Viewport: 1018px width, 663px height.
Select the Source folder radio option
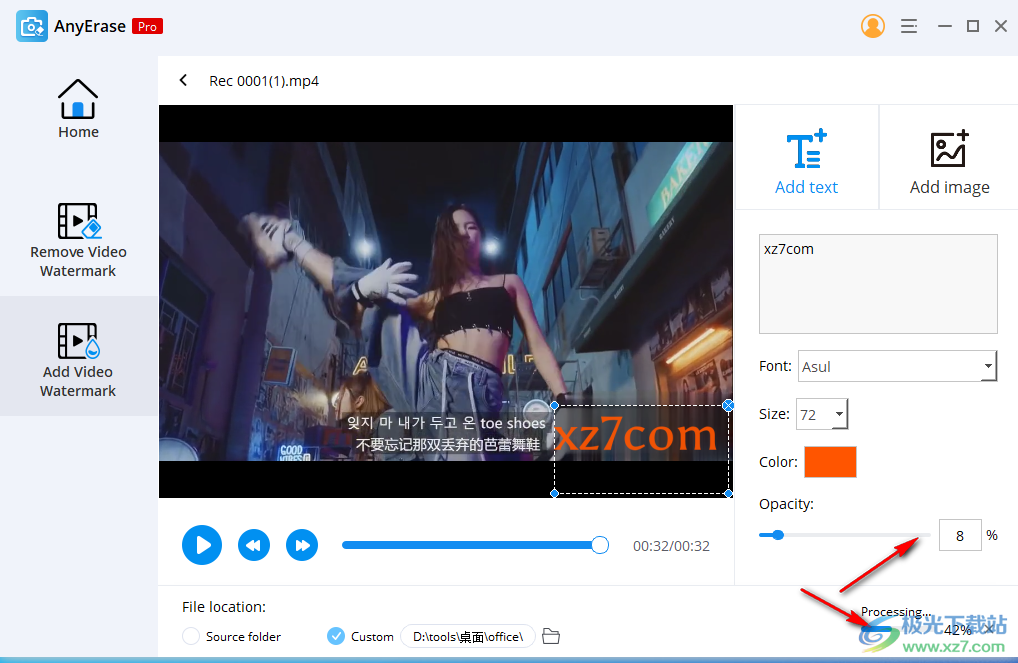[191, 637]
